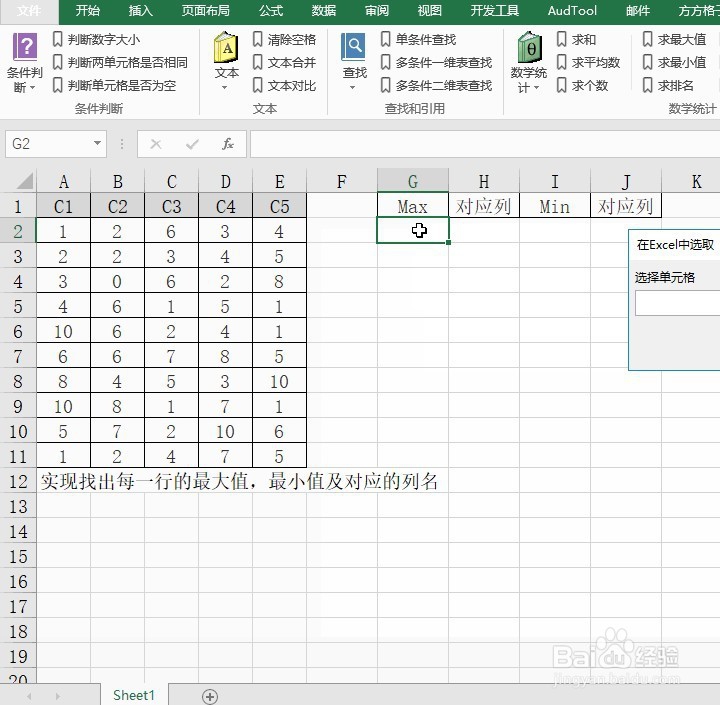Image resolution: width=720 pixels, height=705 pixels.
Task: Switch to the AudTool tab
Action: 572,11
